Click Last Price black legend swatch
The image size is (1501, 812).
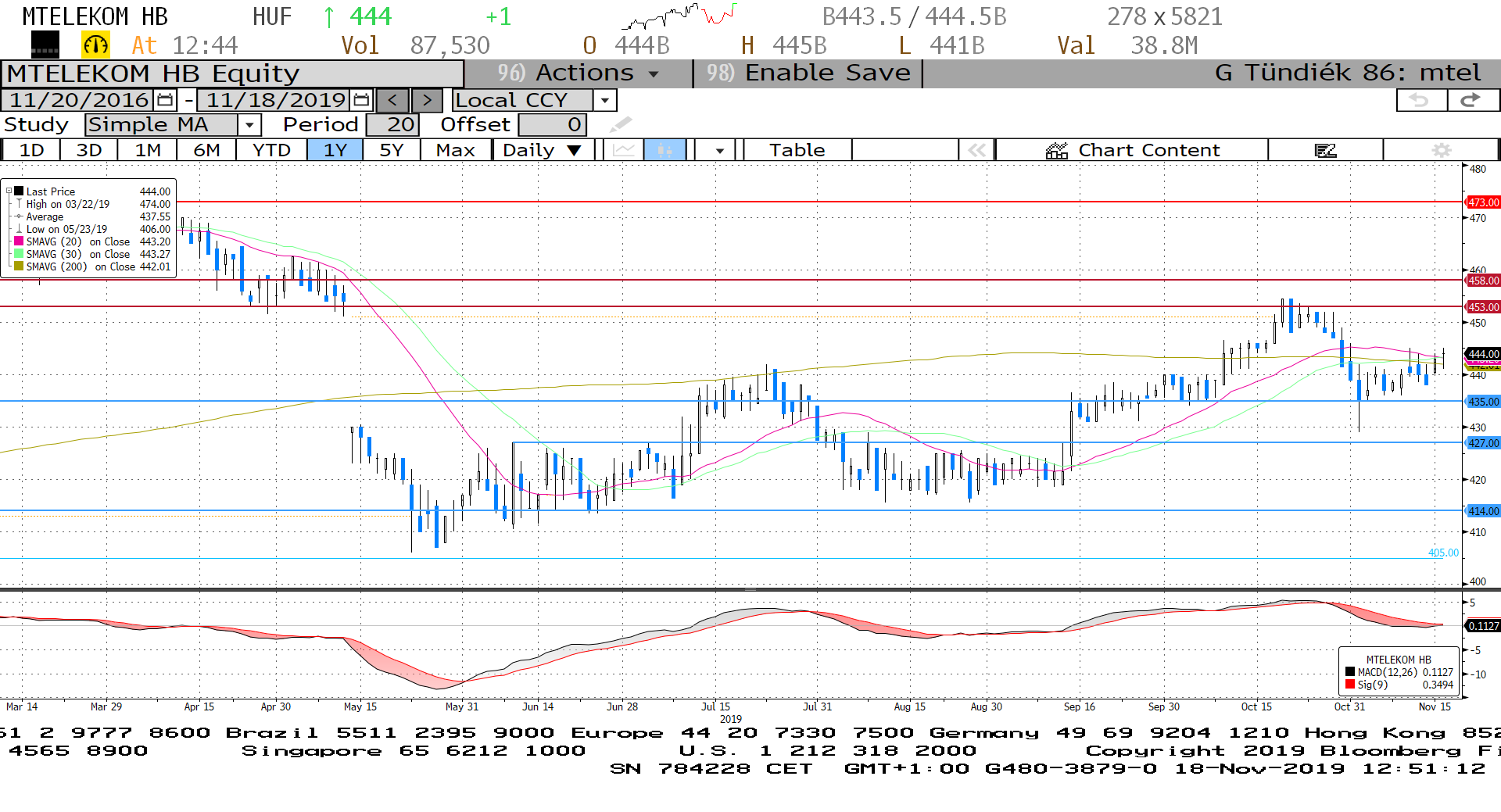[19, 191]
